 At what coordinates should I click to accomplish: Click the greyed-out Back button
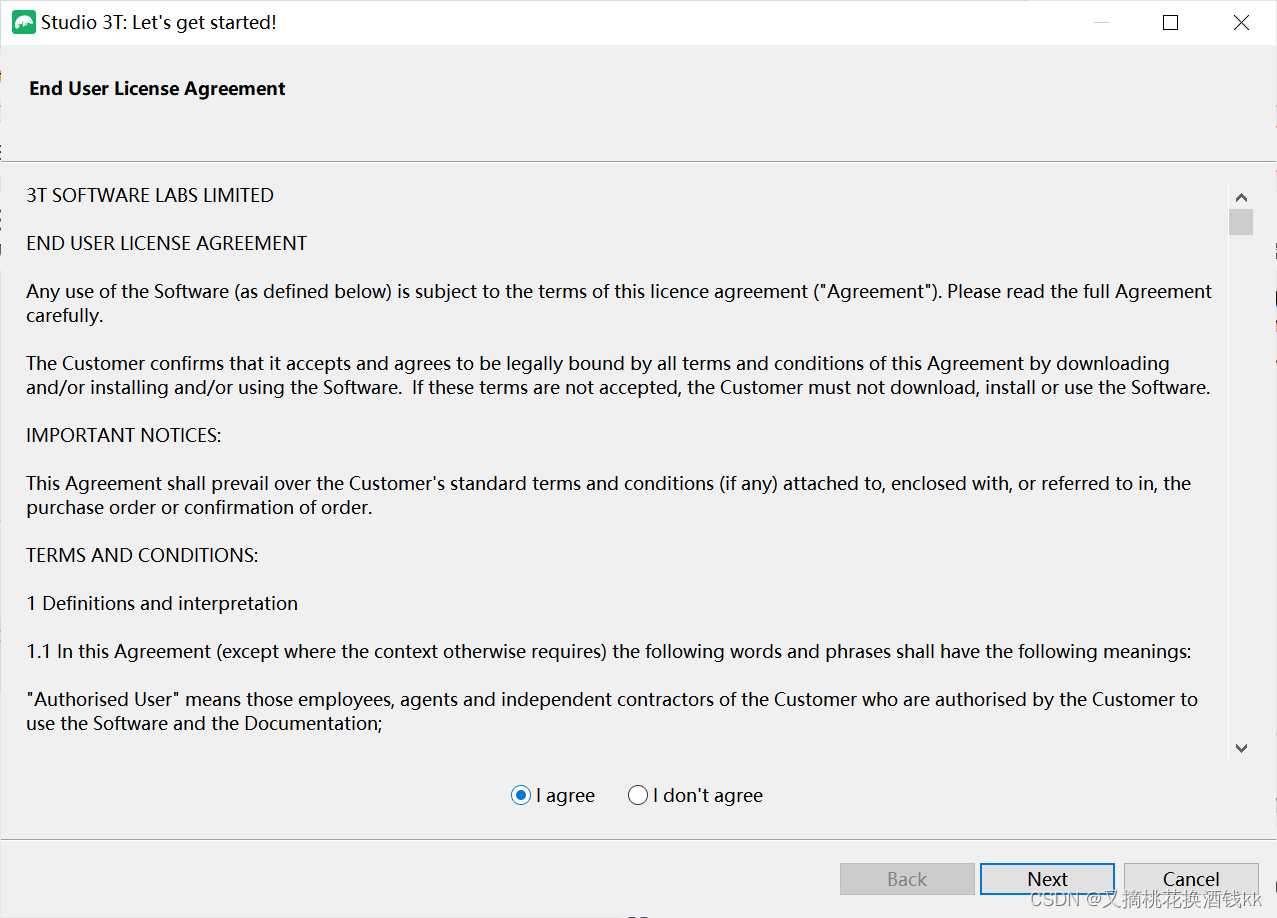point(907,879)
